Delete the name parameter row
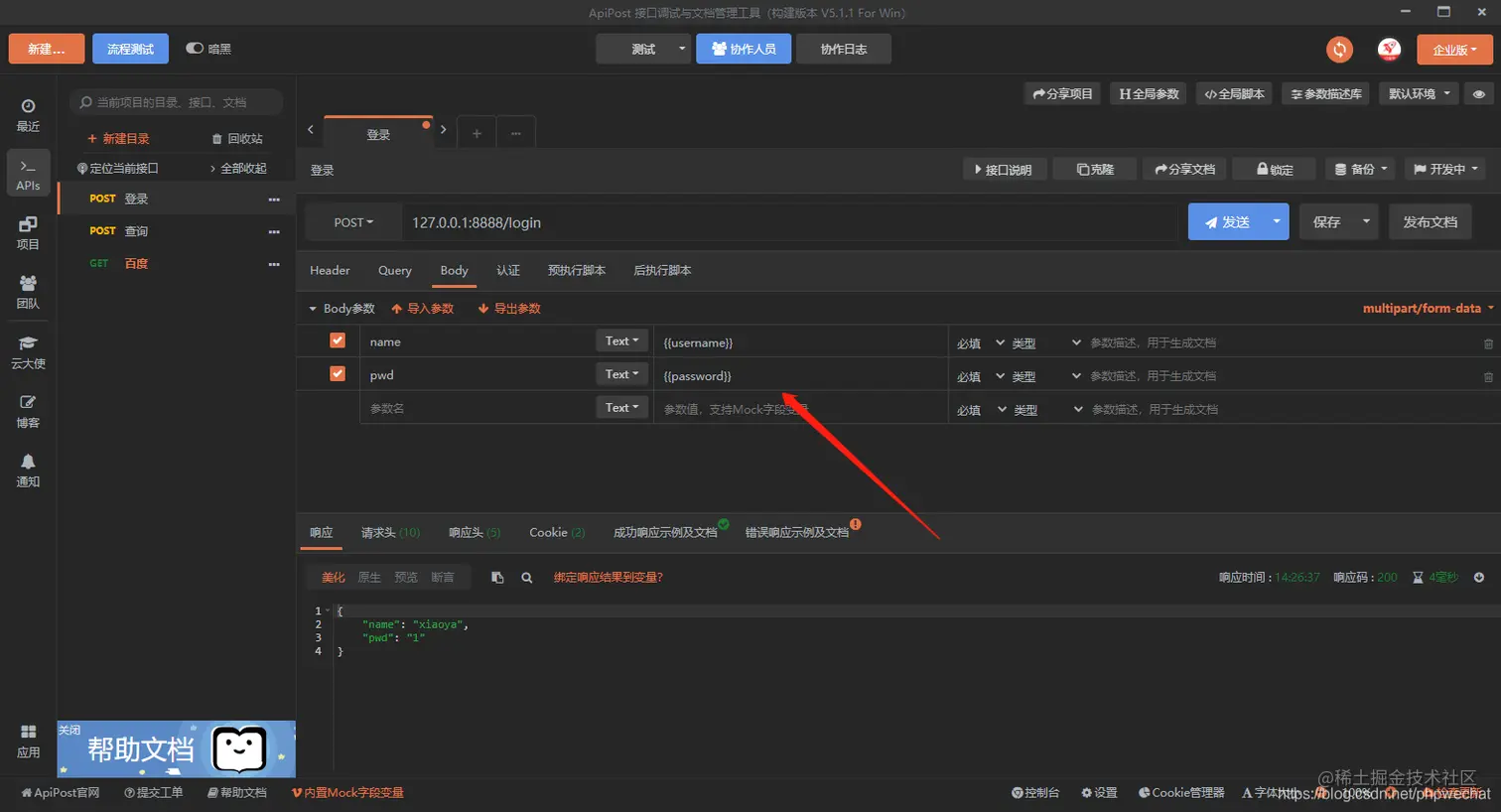Screen dimensions: 1501x812 point(1488,343)
